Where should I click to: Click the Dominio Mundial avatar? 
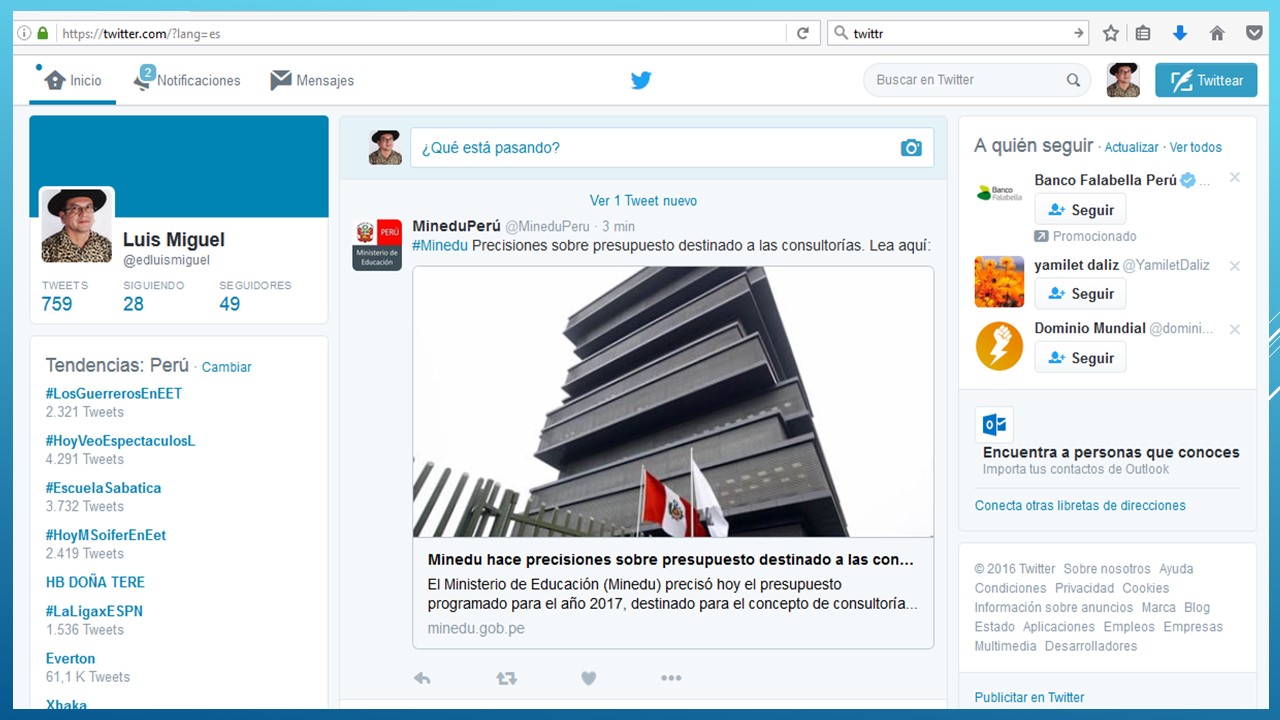999,346
